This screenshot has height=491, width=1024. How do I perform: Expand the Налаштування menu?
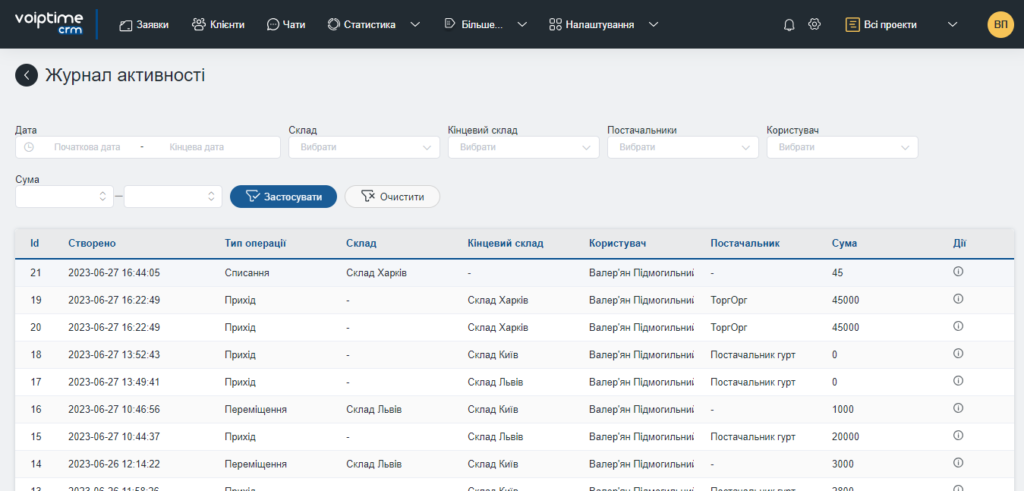603,25
